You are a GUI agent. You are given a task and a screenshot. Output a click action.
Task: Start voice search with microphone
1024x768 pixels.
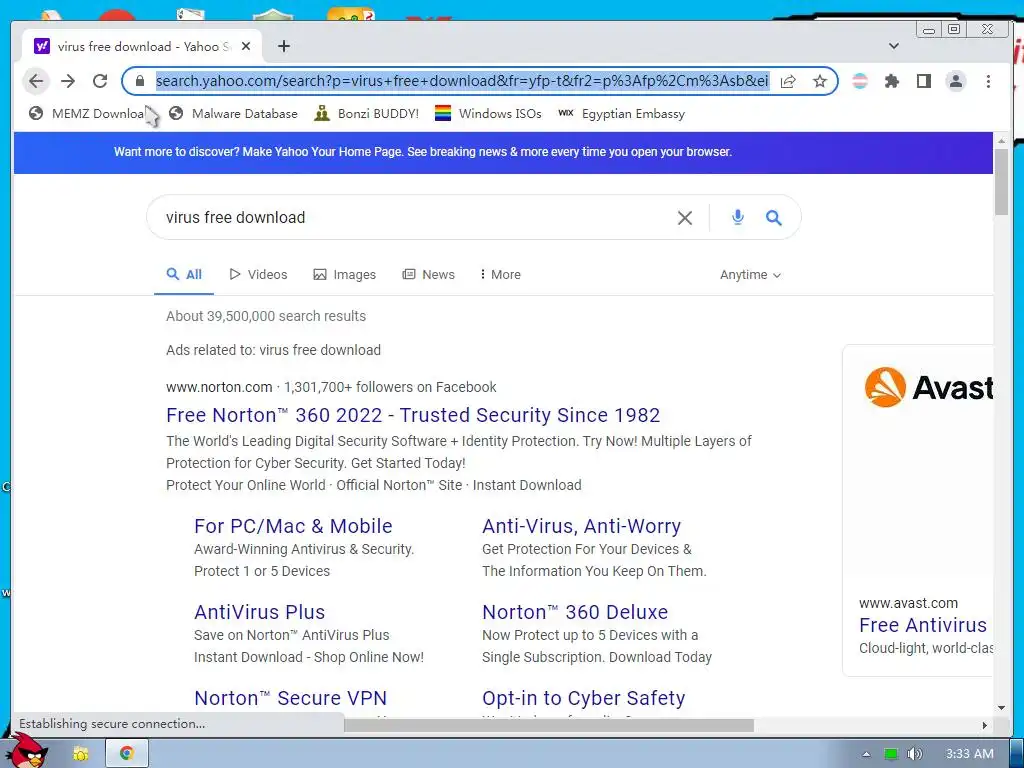pyautogui.click(x=738, y=217)
